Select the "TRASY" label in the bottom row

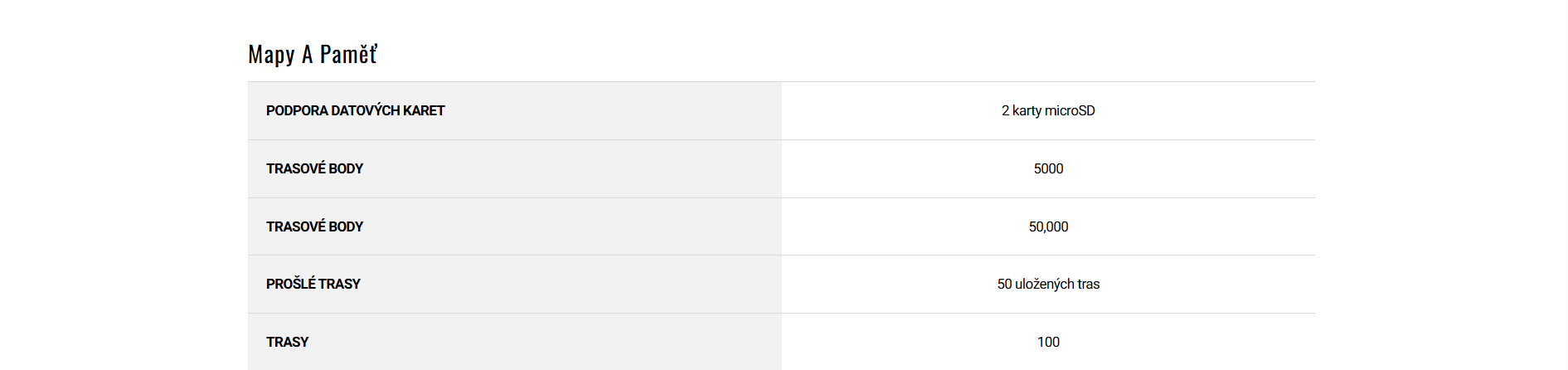pos(287,342)
